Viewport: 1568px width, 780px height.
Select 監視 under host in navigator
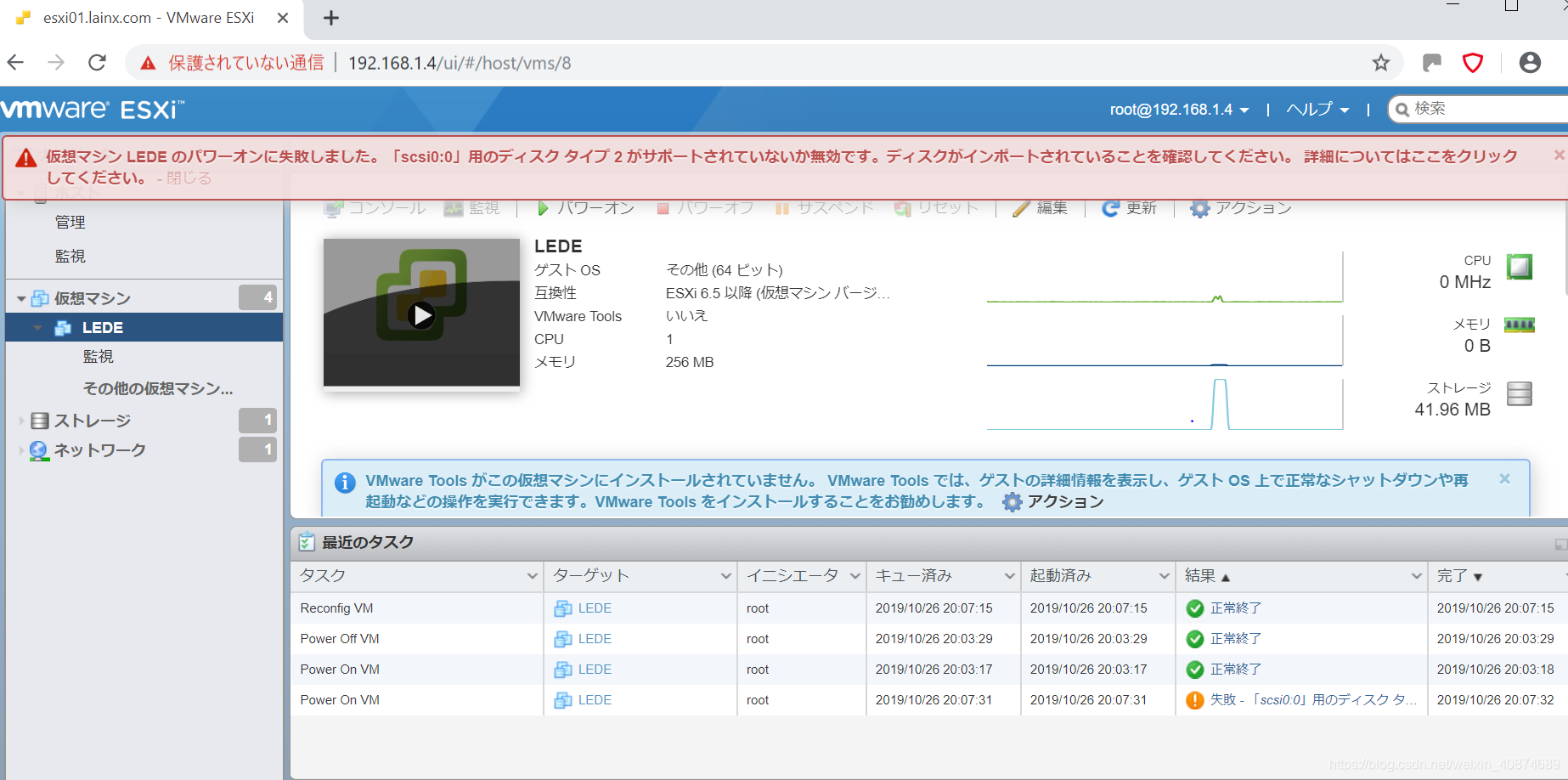[71, 256]
